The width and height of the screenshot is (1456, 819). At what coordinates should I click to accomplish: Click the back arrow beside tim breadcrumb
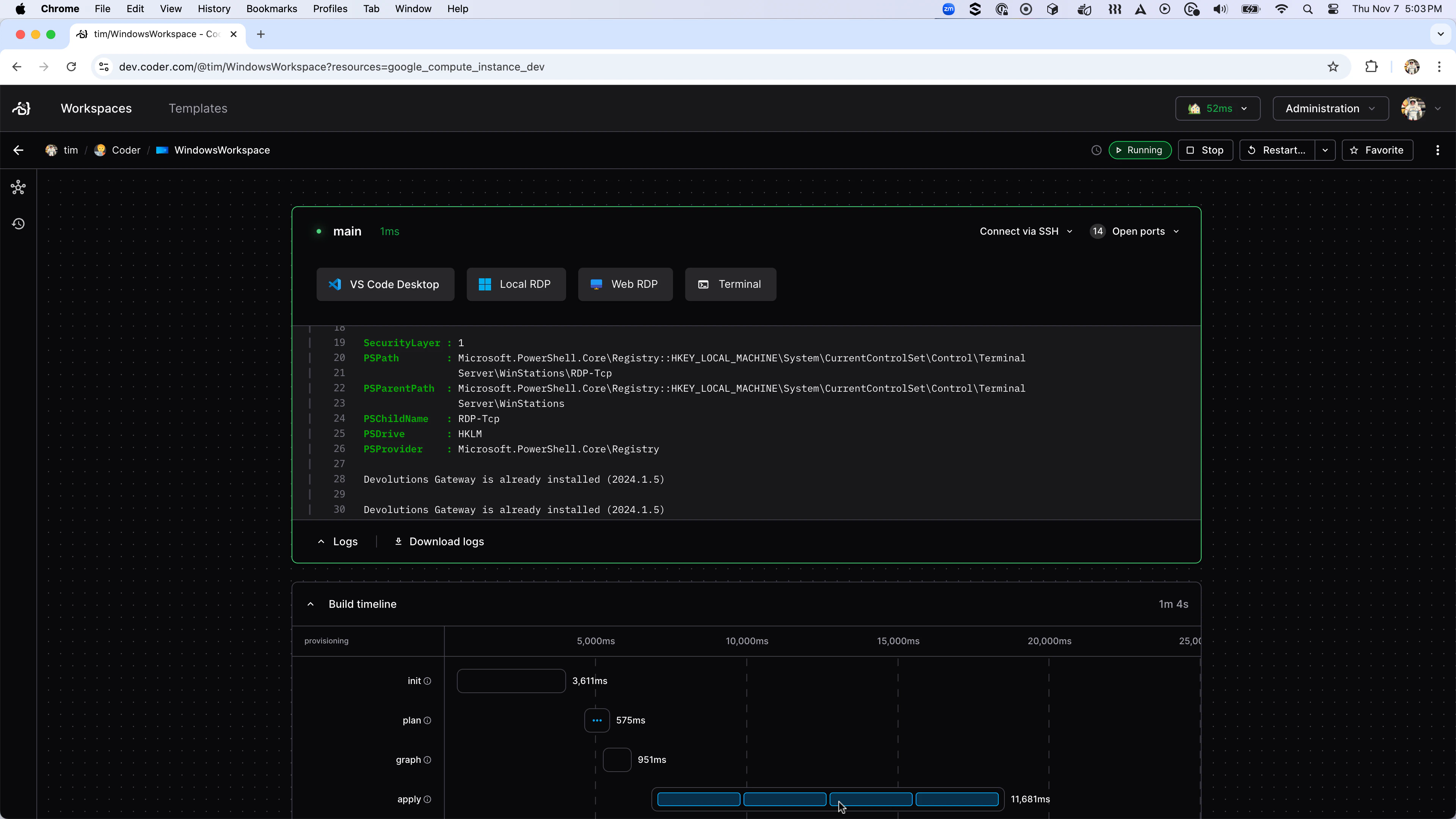[18, 151]
